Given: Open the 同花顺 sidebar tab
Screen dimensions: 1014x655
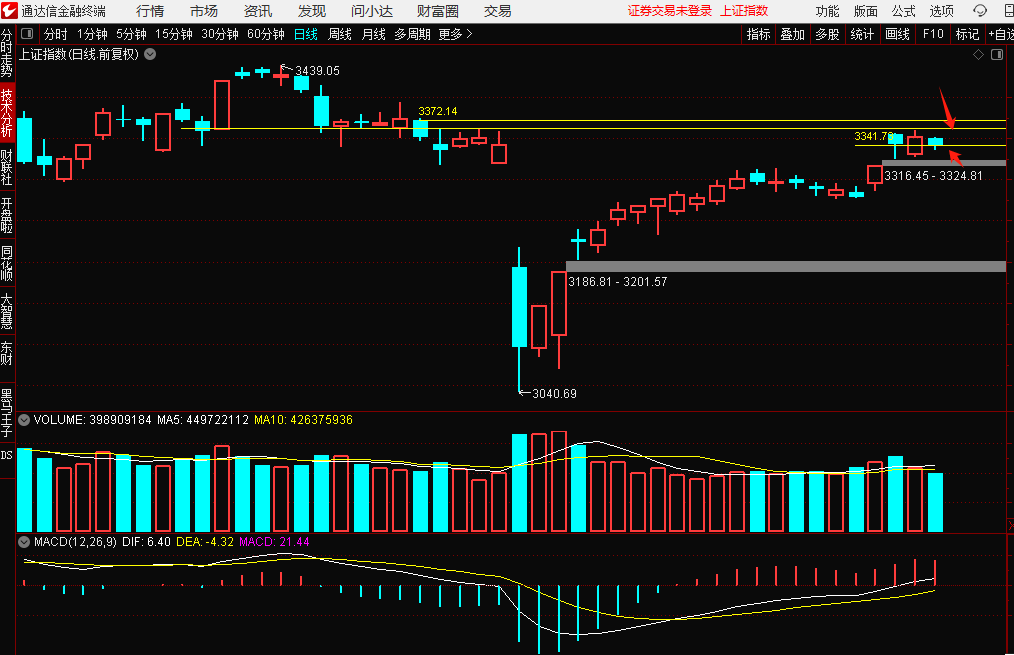Looking at the screenshot, I should click(6, 263).
